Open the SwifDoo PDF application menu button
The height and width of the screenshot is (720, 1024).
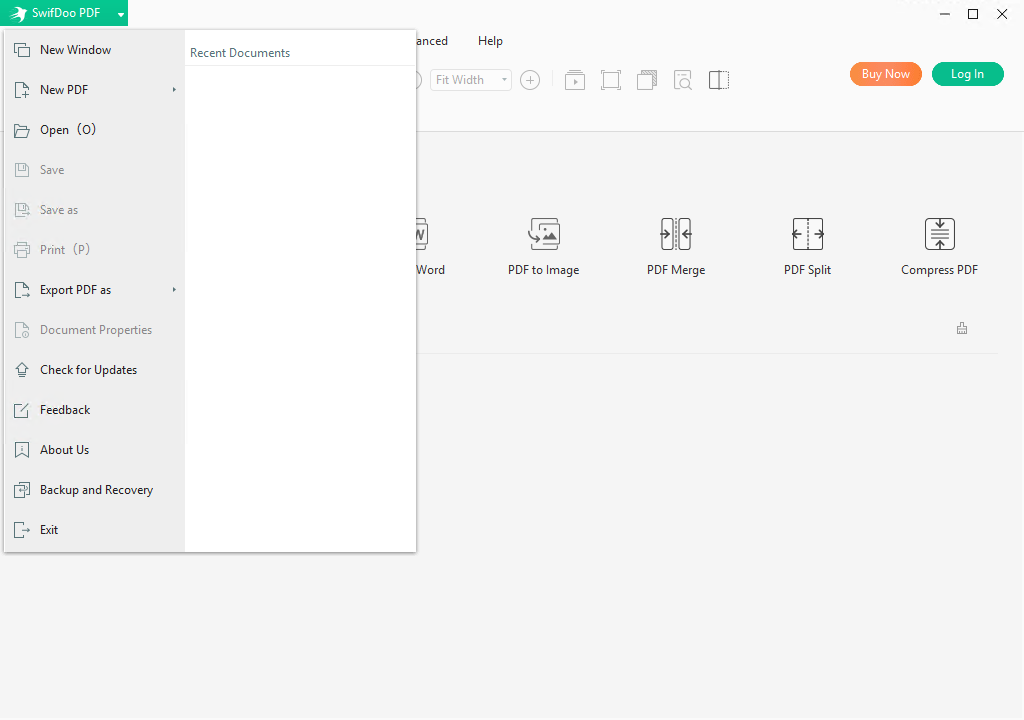pos(64,13)
